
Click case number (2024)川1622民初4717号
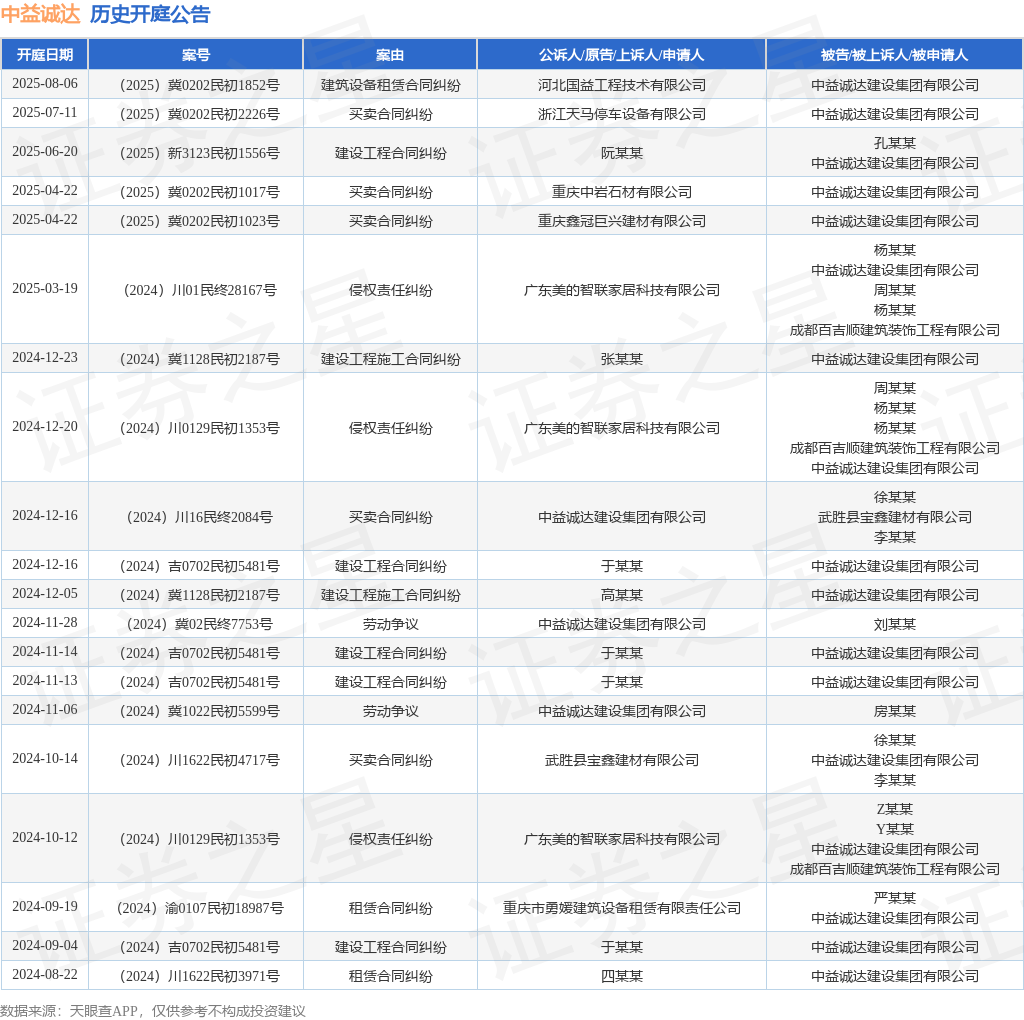pyautogui.click(x=199, y=760)
